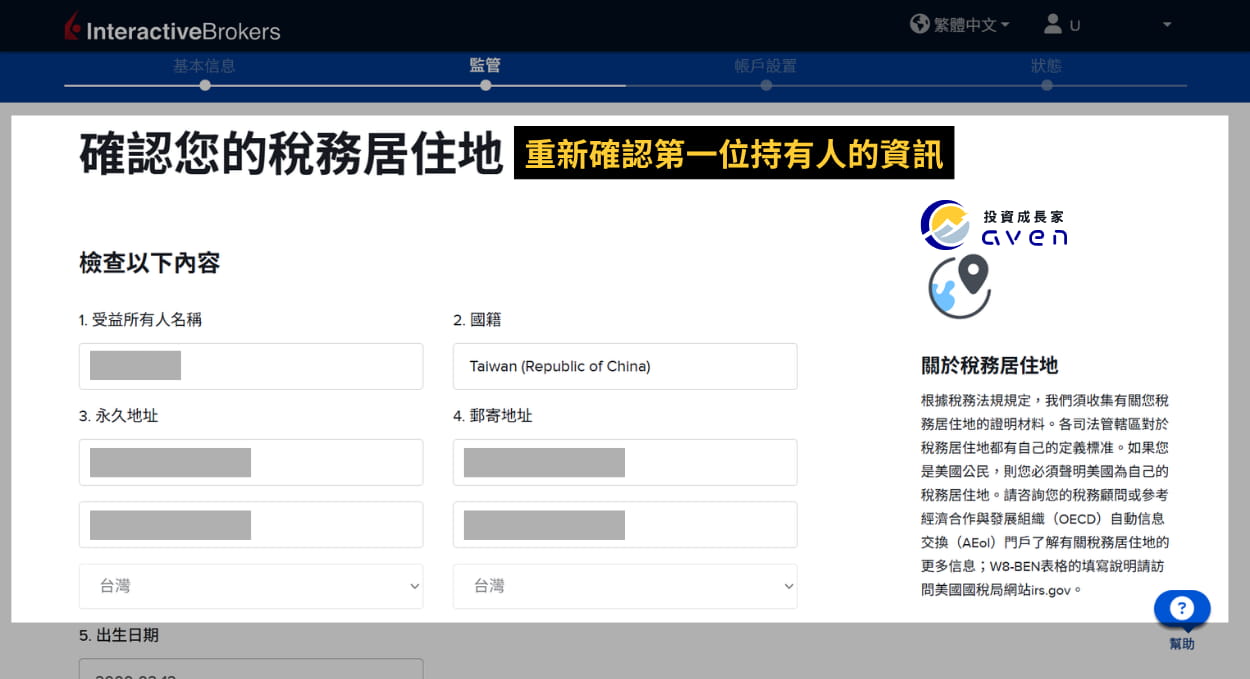Viewport: 1250px width, 679px height.
Task: Click the 確認您的稅務居住地 page title
Action: [291, 154]
